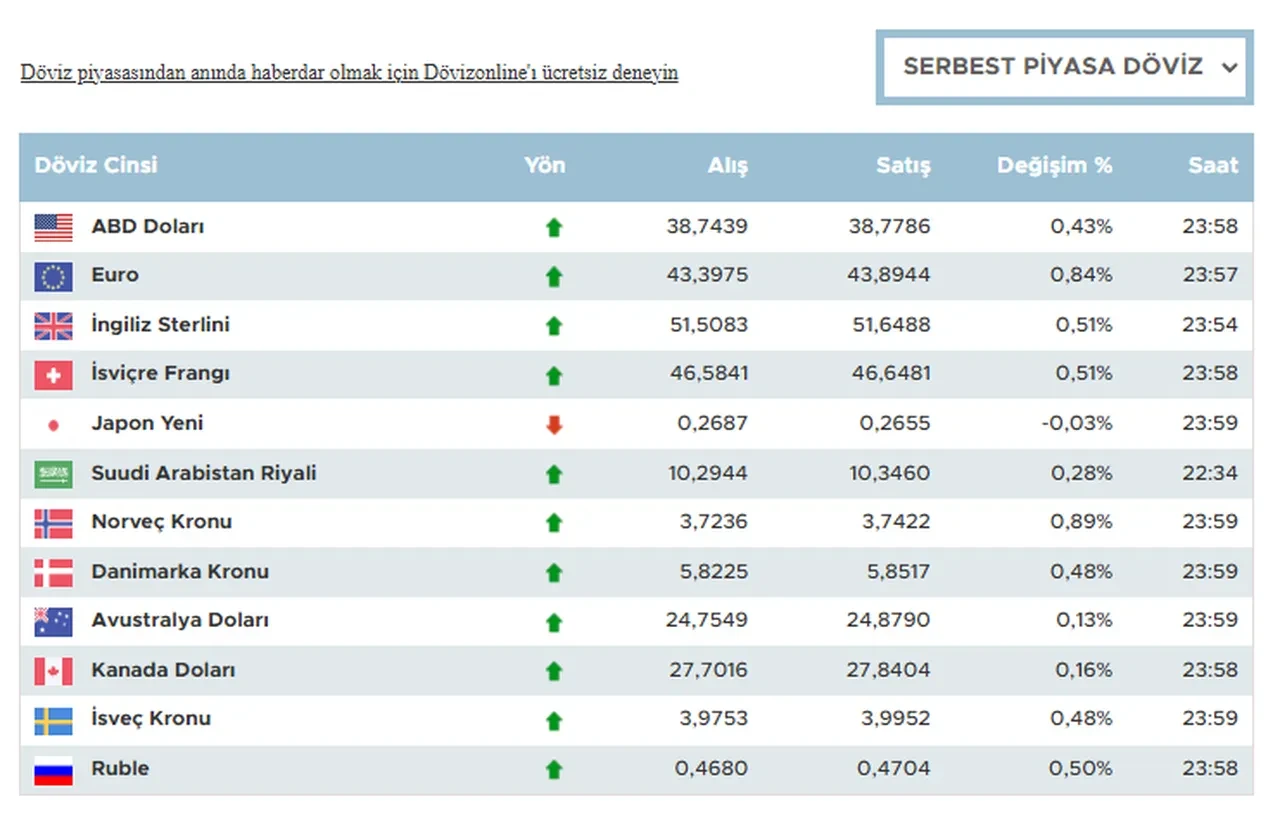Click the Avustralya Doları flag icon
The width and height of the screenshot is (1280, 832).
point(53,622)
